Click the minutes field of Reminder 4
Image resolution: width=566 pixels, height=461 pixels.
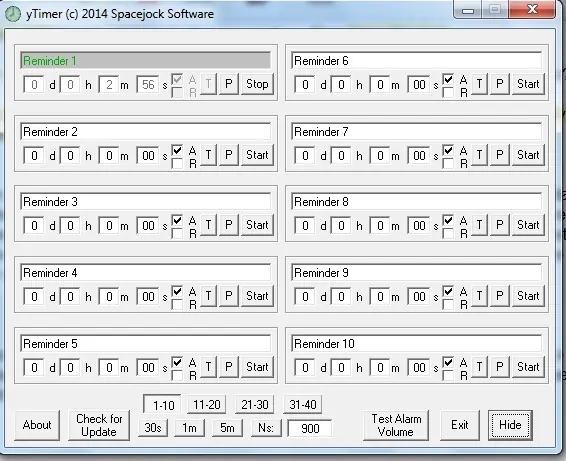click(x=109, y=297)
